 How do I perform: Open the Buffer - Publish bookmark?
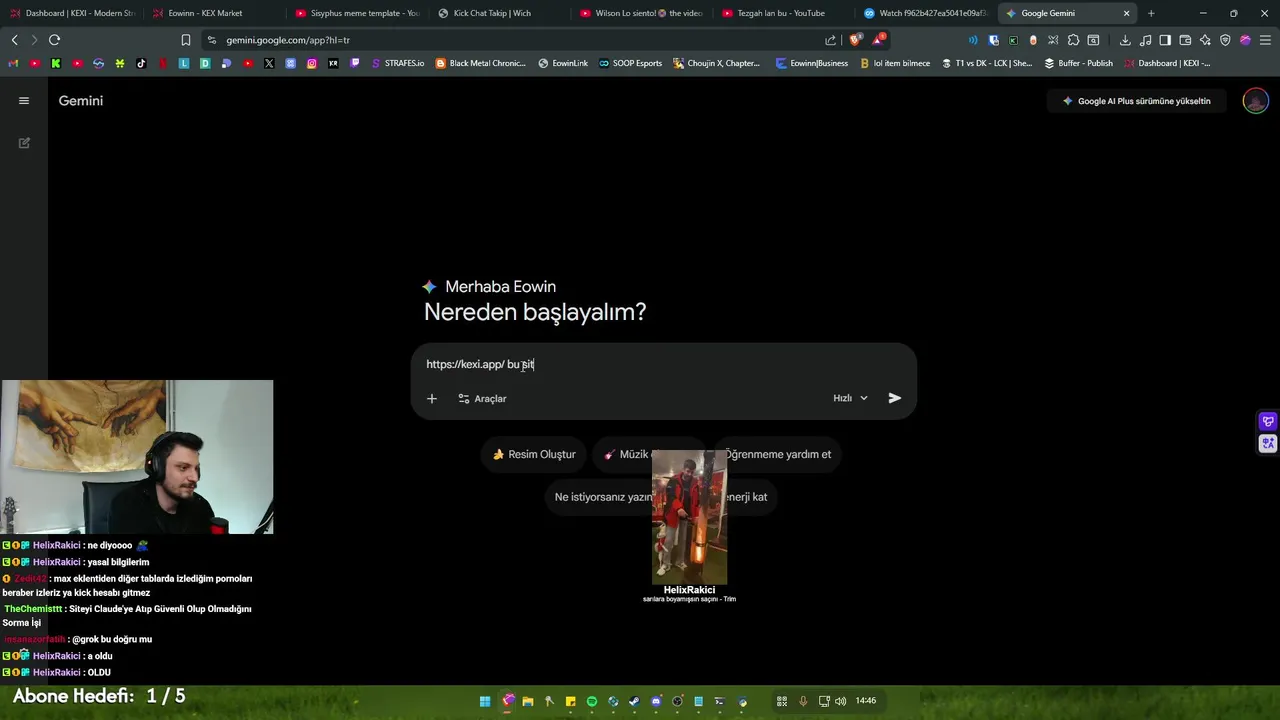click(x=1079, y=63)
